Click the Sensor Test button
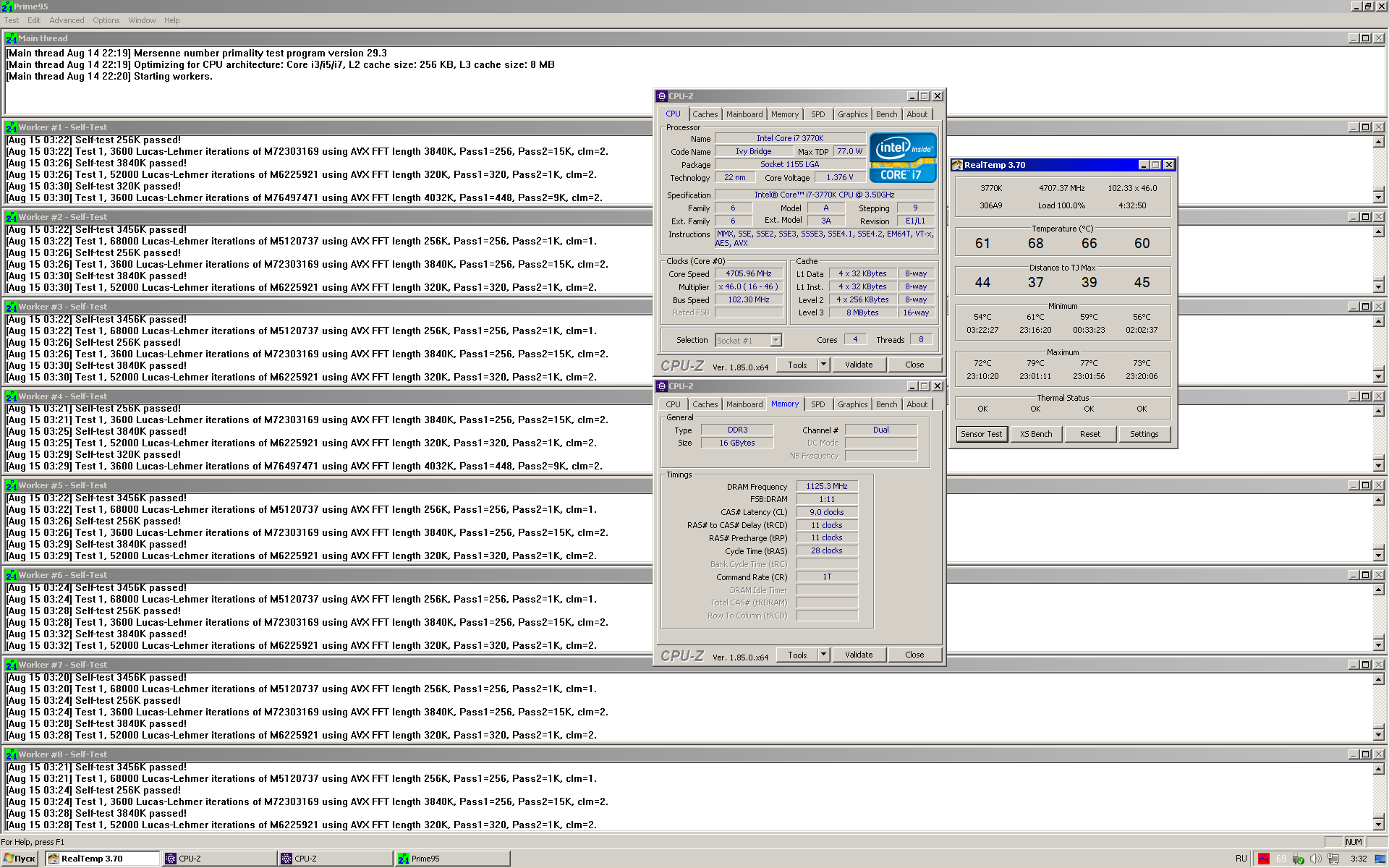 point(981,434)
